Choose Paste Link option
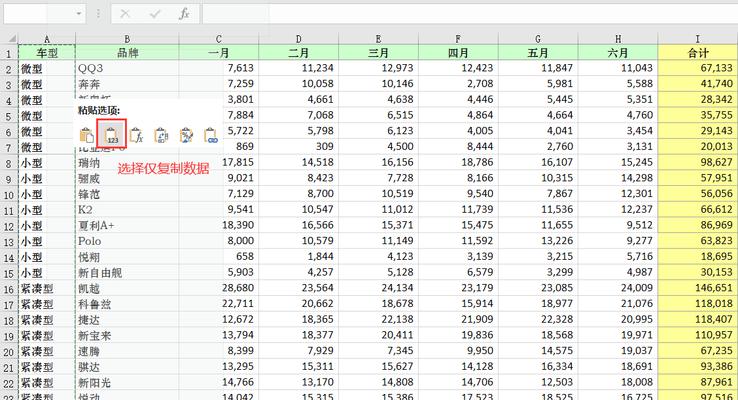This screenshot has height=400, width=738. point(211,135)
